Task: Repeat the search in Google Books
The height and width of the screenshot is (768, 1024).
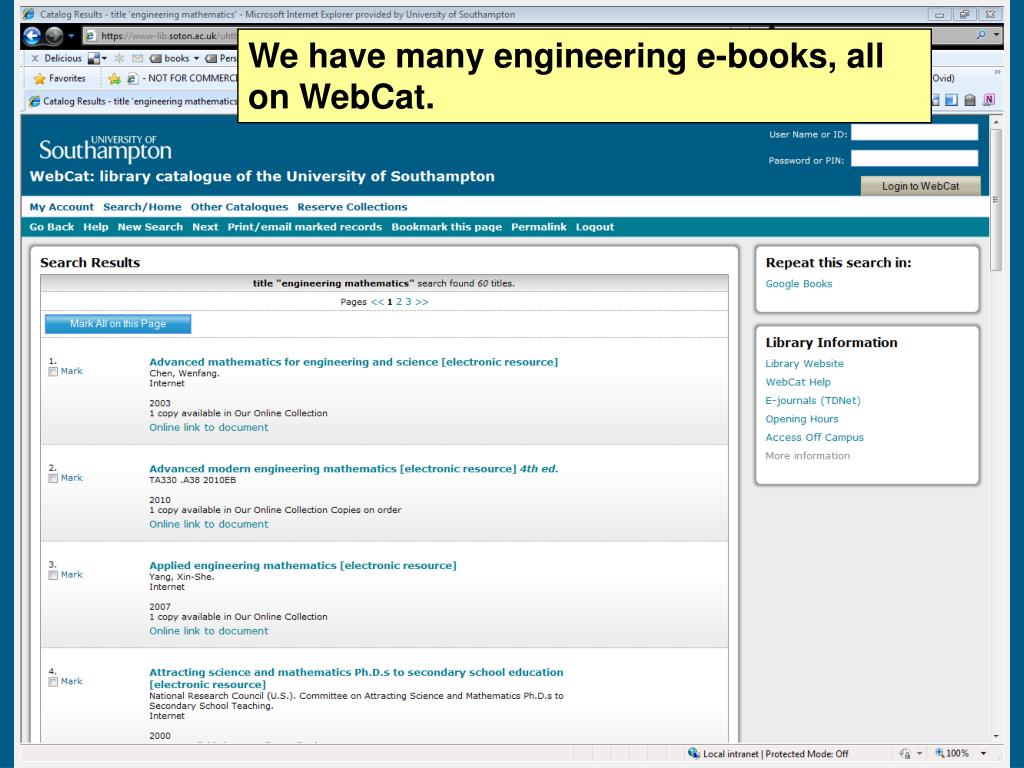Action: 799,283
